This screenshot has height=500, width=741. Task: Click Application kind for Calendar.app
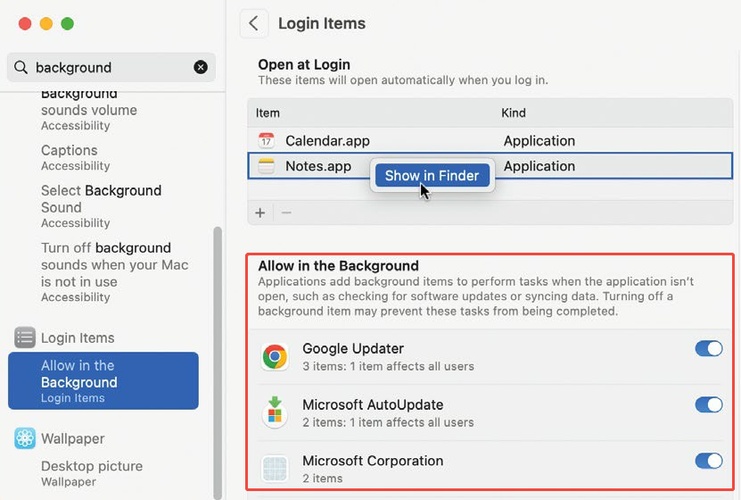coord(539,141)
